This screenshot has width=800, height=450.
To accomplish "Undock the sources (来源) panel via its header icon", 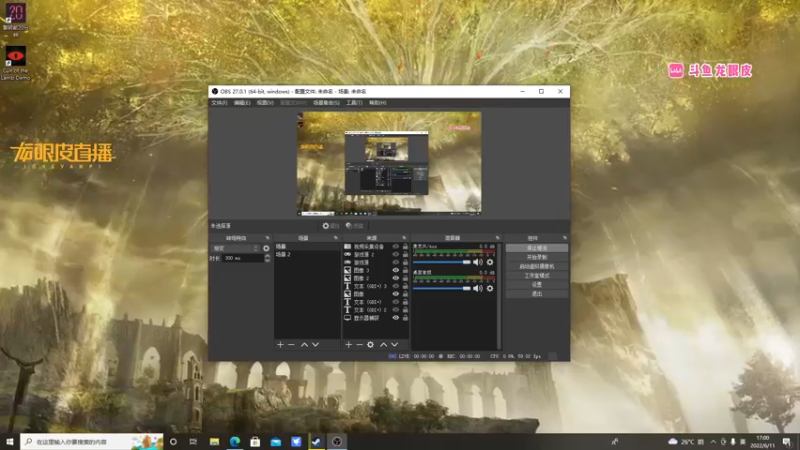I will [x=404, y=238].
